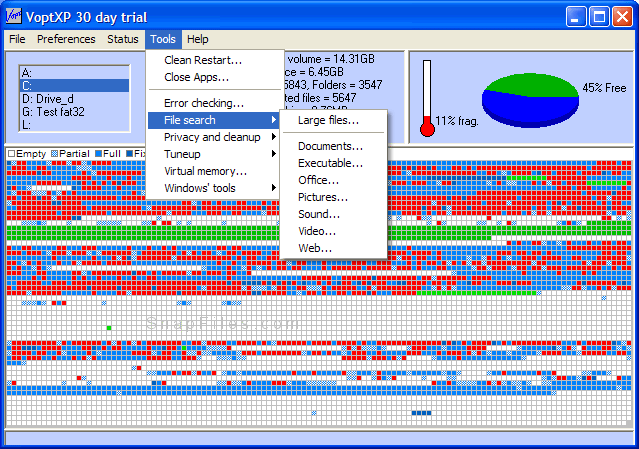Search for Video files

(333, 231)
